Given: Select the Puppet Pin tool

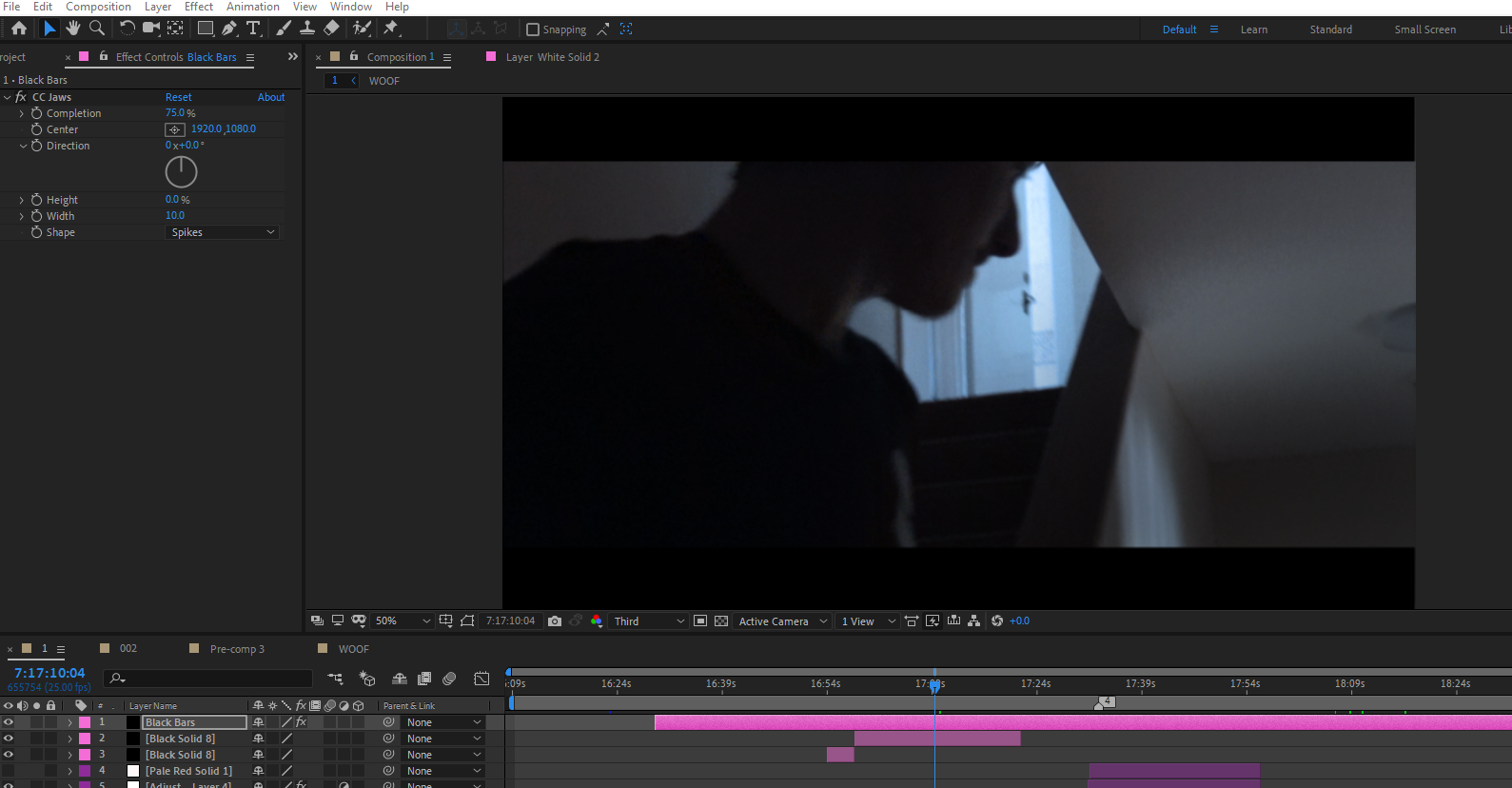Looking at the screenshot, I should click(391, 29).
